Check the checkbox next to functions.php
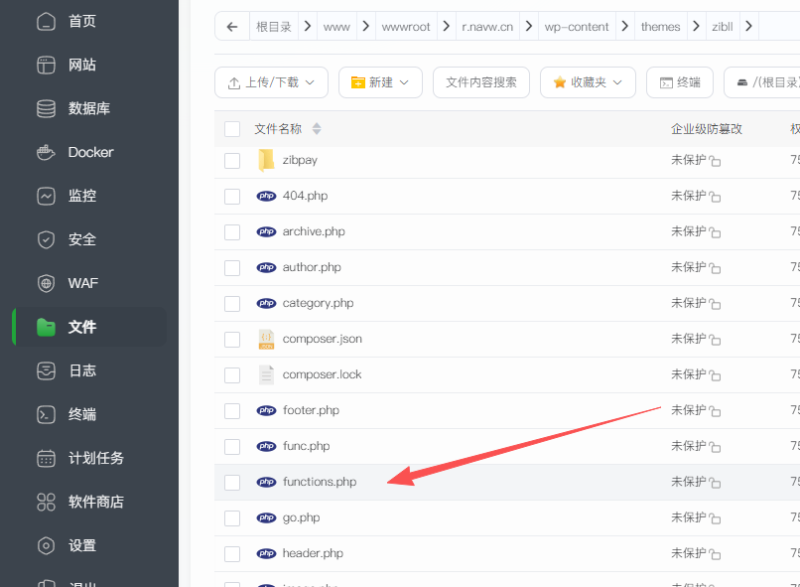This screenshot has width=800, height=587. (232, 481)
